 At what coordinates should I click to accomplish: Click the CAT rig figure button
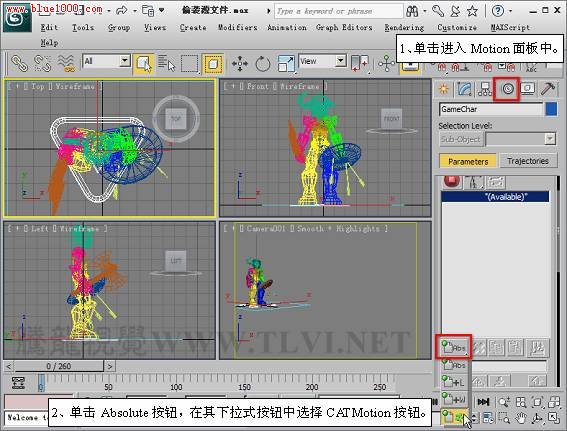coord(474,182)
